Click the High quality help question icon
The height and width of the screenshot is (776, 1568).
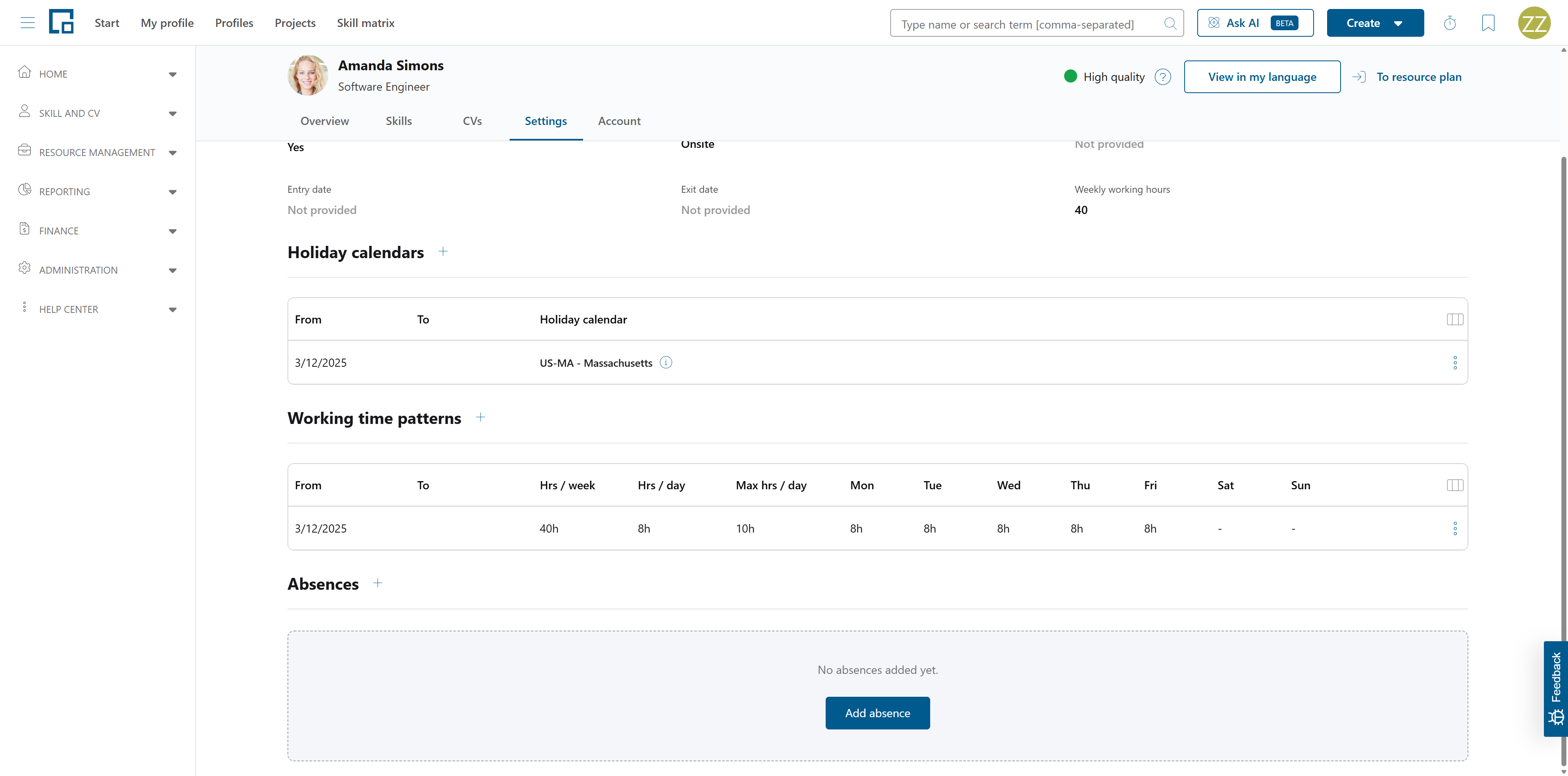[x=1163, y=77]
